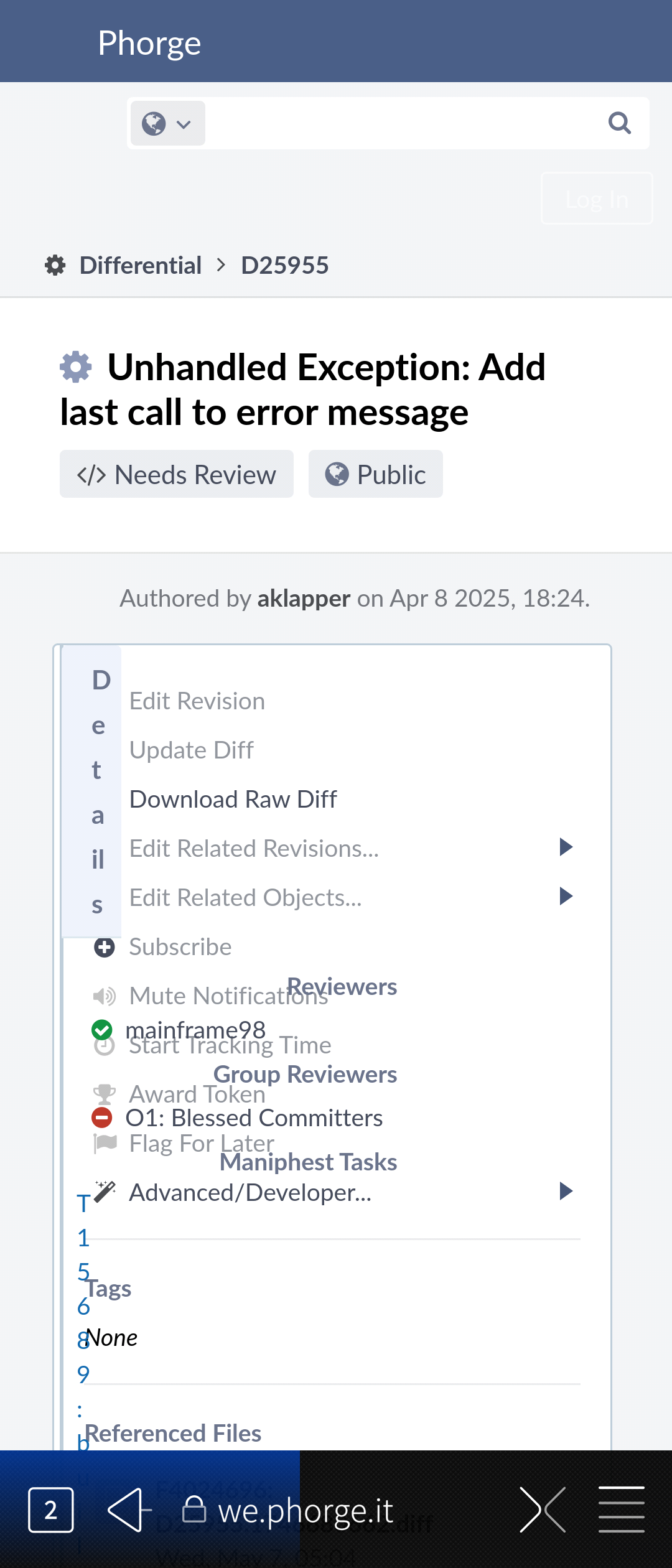This screenshot has width=672, height=1568.
Task: Click the search magnifier icon
Action: click(619, 123)
